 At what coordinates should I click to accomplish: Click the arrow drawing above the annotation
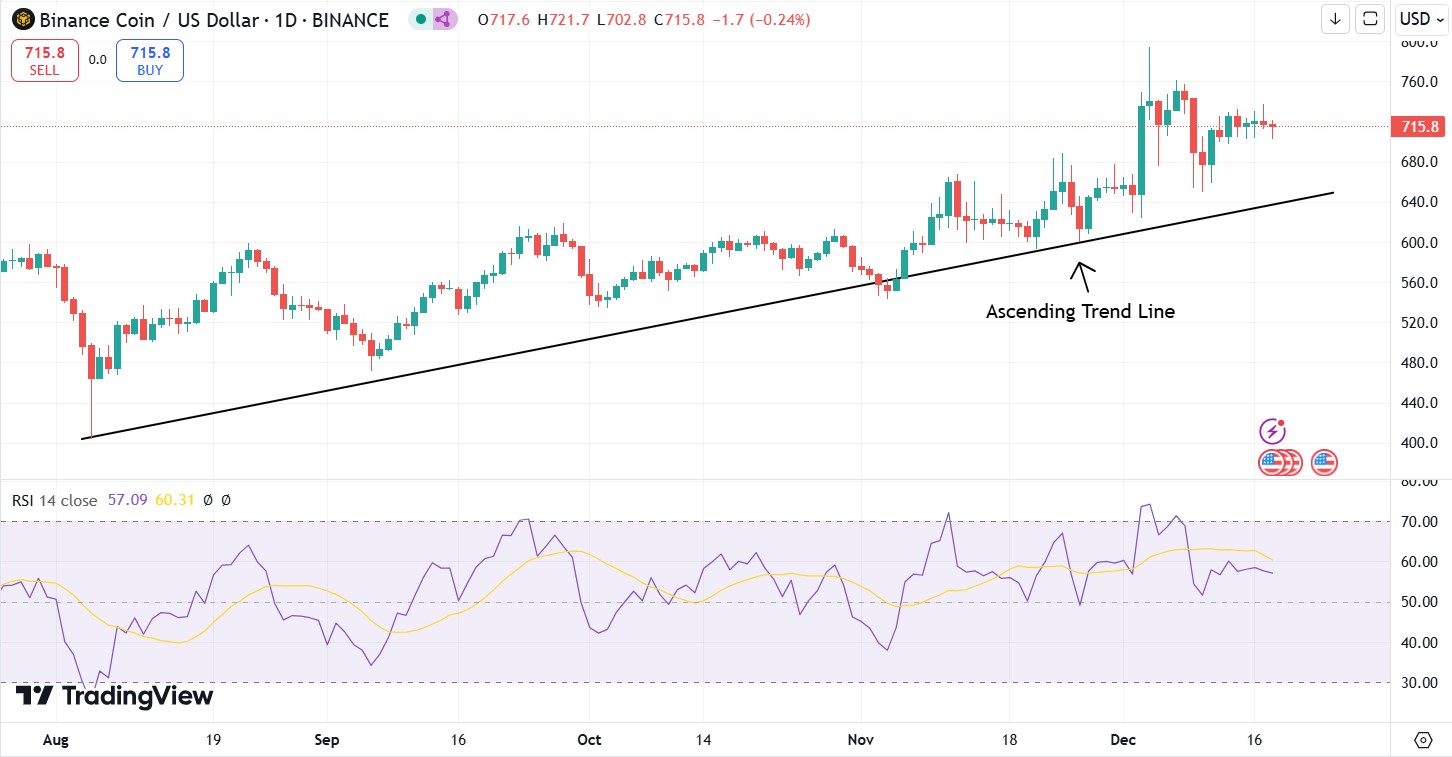tap(1081, 273)
